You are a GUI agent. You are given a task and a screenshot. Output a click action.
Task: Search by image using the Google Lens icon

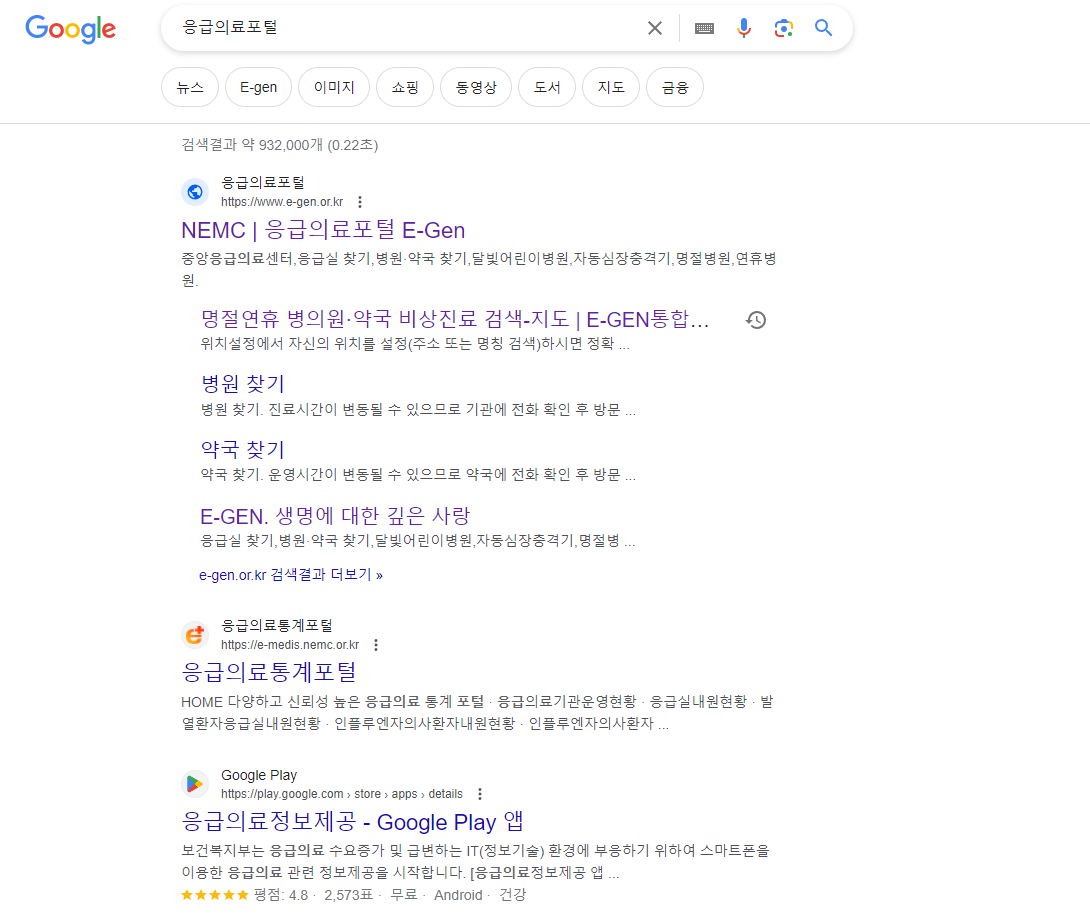783,28
